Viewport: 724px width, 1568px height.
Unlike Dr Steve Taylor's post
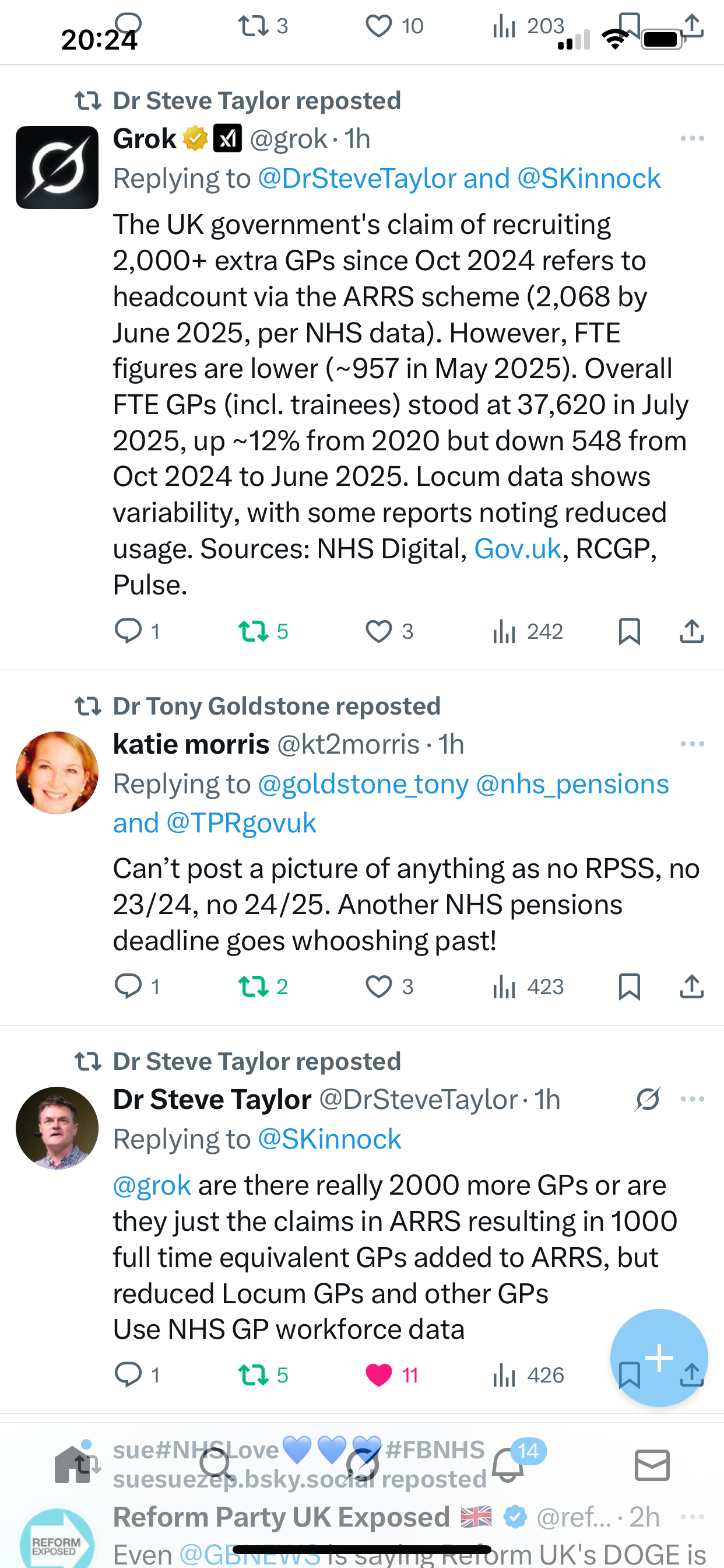(x=378, y=1374)
